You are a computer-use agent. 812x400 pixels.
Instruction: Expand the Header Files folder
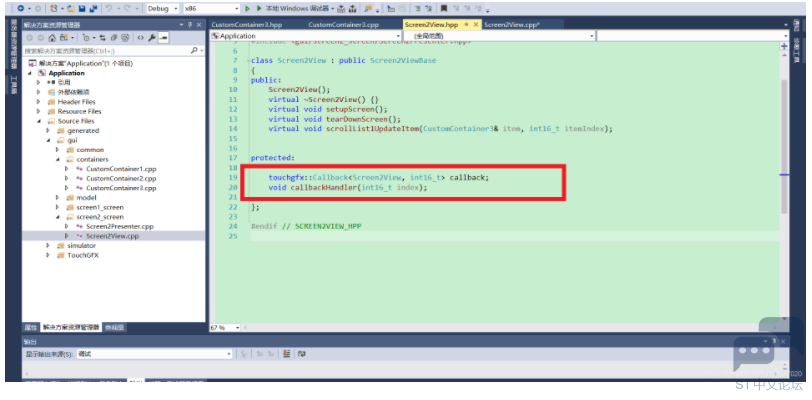[x=38, y=102]
